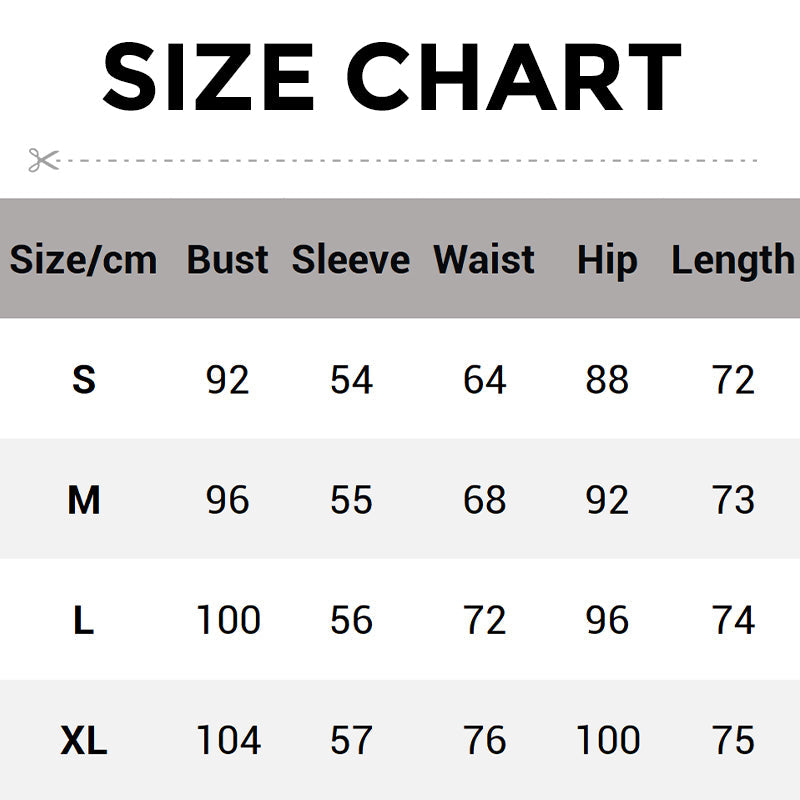The image size is (800, 800).
Task: Select the Size/cm column header
Action: (83, 260)
